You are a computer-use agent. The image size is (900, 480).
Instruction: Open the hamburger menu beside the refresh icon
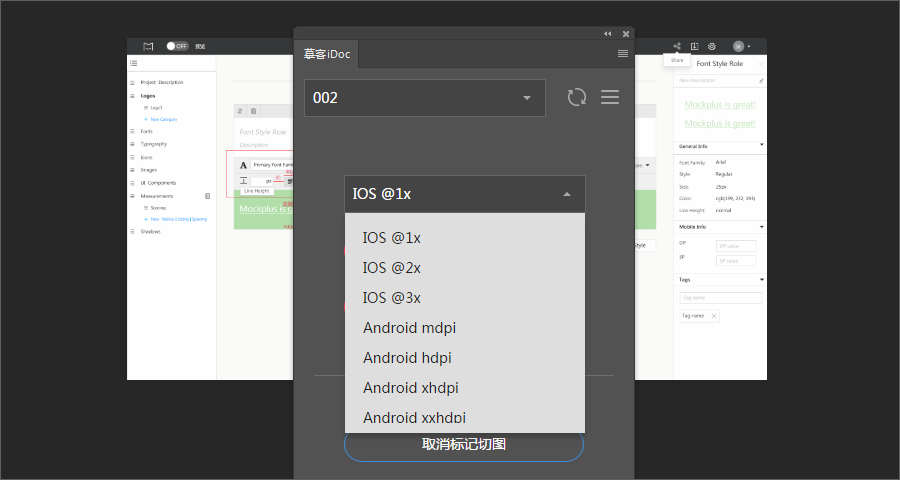coord(610,97)
